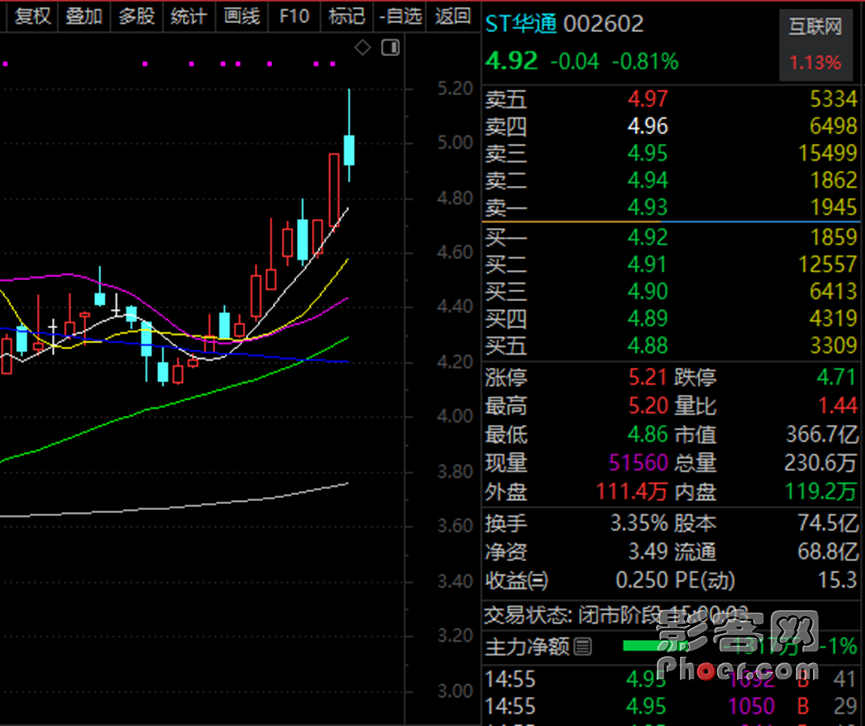Image resolution: width=865 pixels, height=726 pixels.
Task: Select 买四 bid price 4.89
Action: [648, 318]
